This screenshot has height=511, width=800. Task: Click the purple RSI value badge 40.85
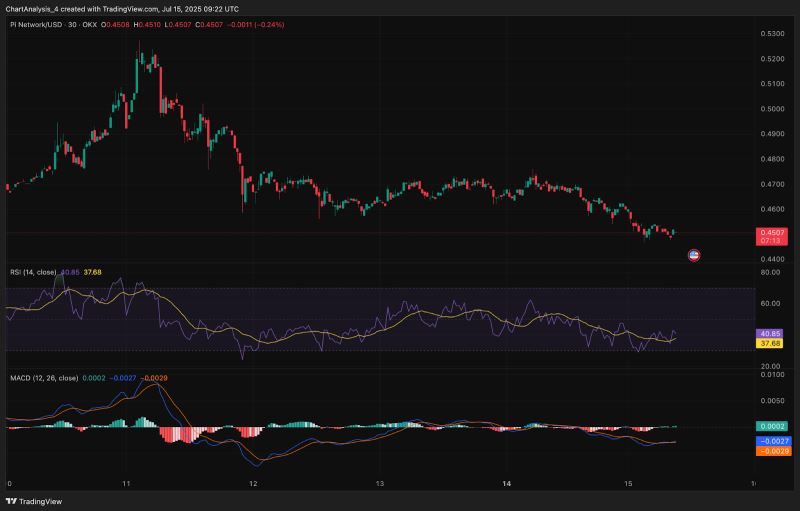pos(770,333)
